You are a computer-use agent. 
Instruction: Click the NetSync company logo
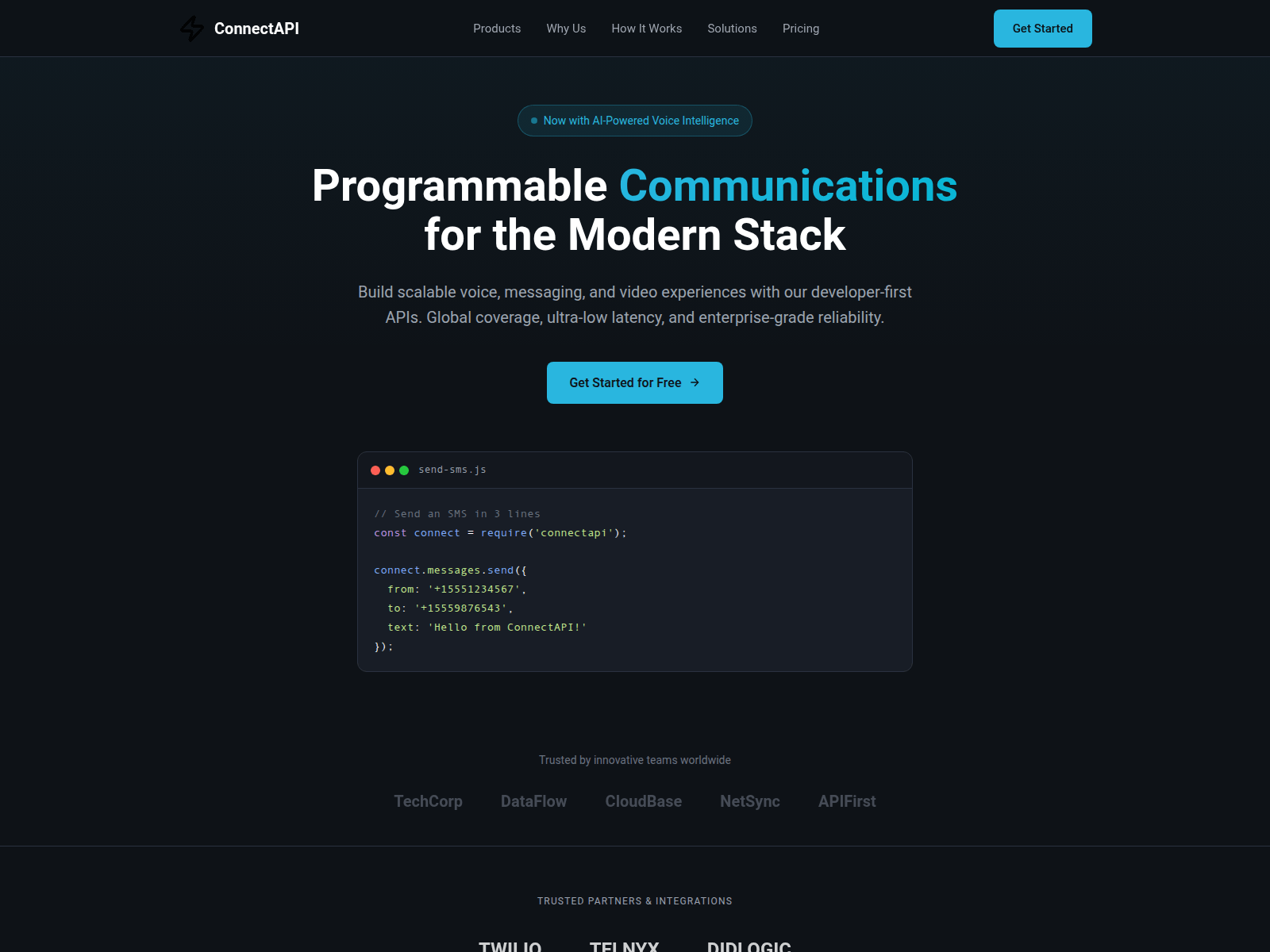tap(749, 801)
